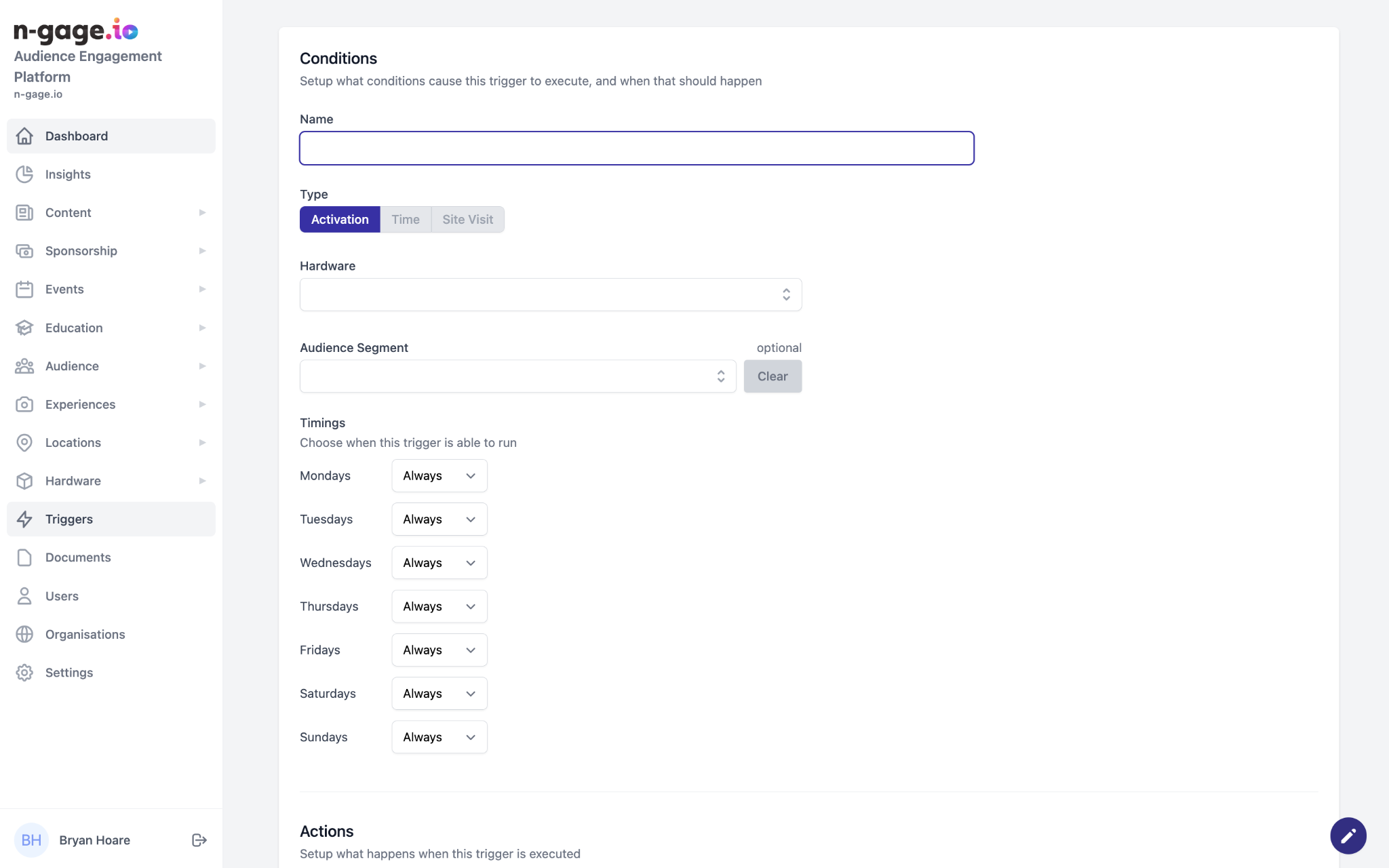Choose the Site Visit type option
1389x868 pixels.
tap(467, 220)
